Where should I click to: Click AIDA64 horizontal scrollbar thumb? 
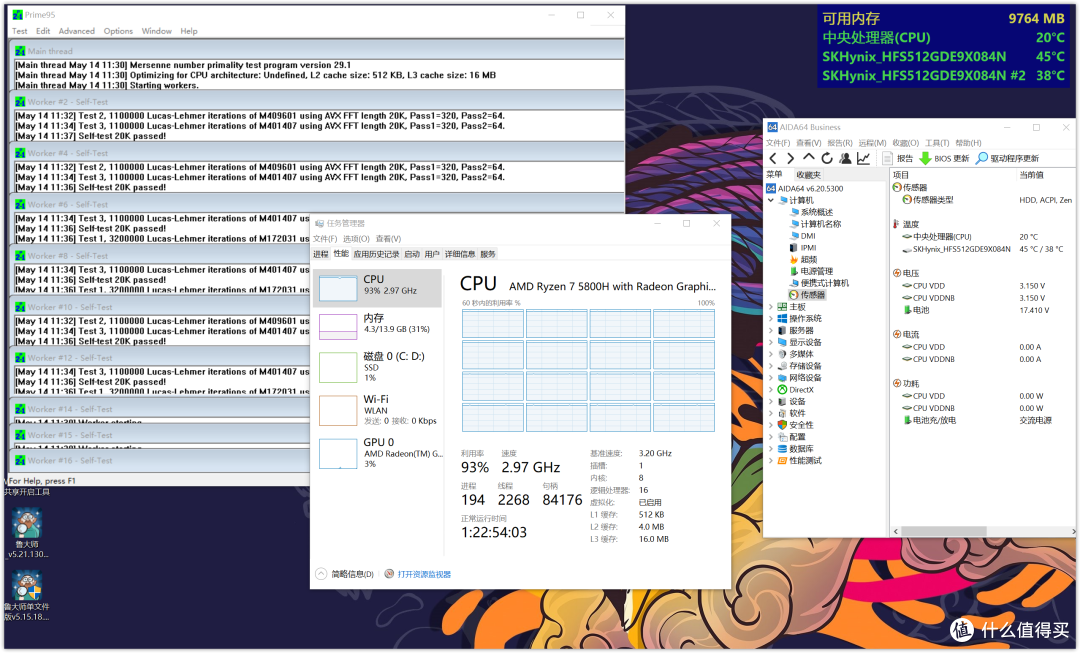pyautogui.click(x=943, y=531)
